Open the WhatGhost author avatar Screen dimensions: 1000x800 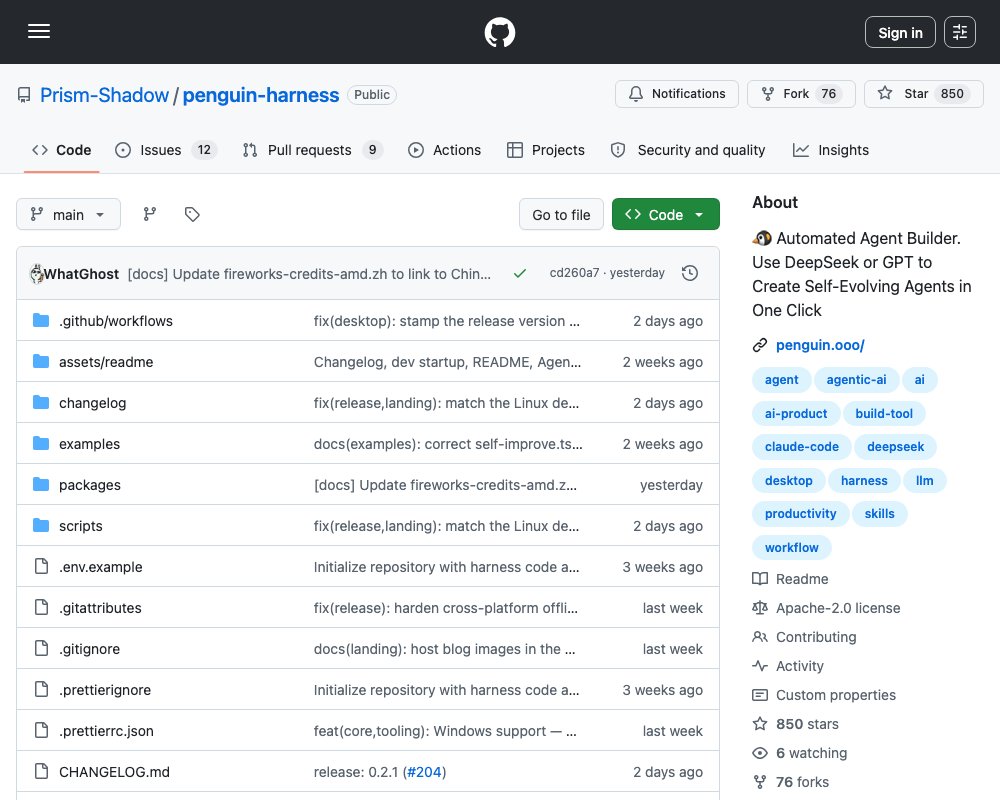(36, 274)
